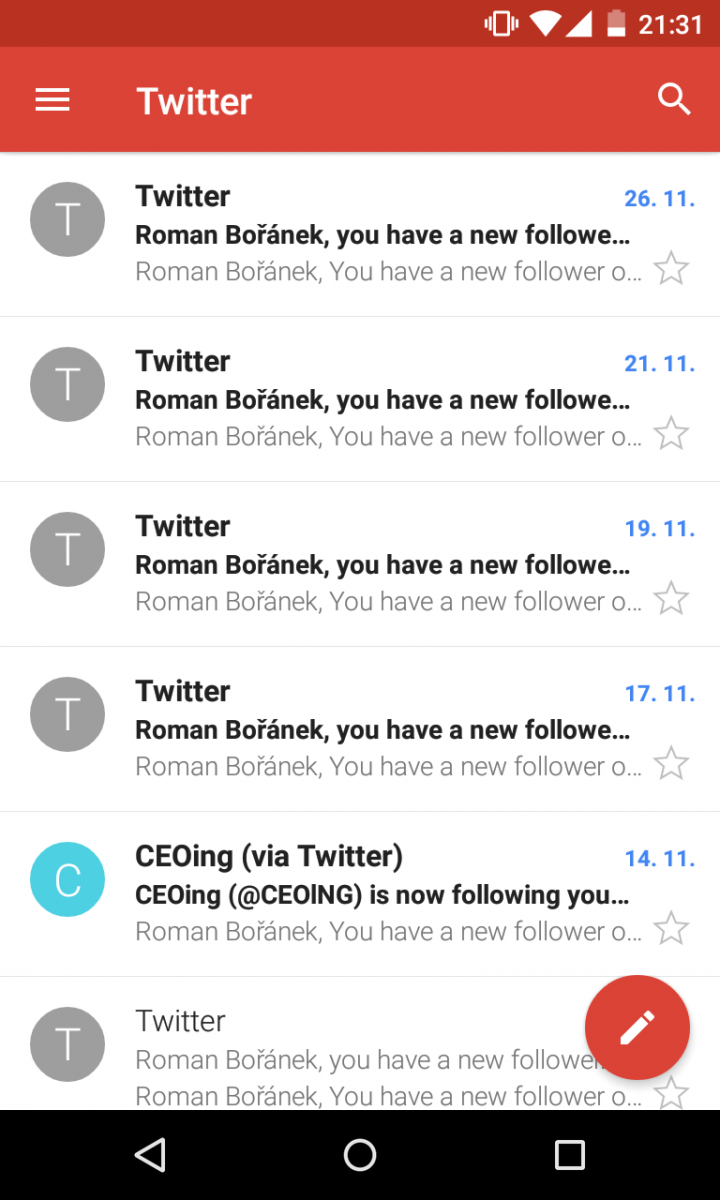
Task: Open the hamburger navigation menu
Action: click(x=52, y=100)
